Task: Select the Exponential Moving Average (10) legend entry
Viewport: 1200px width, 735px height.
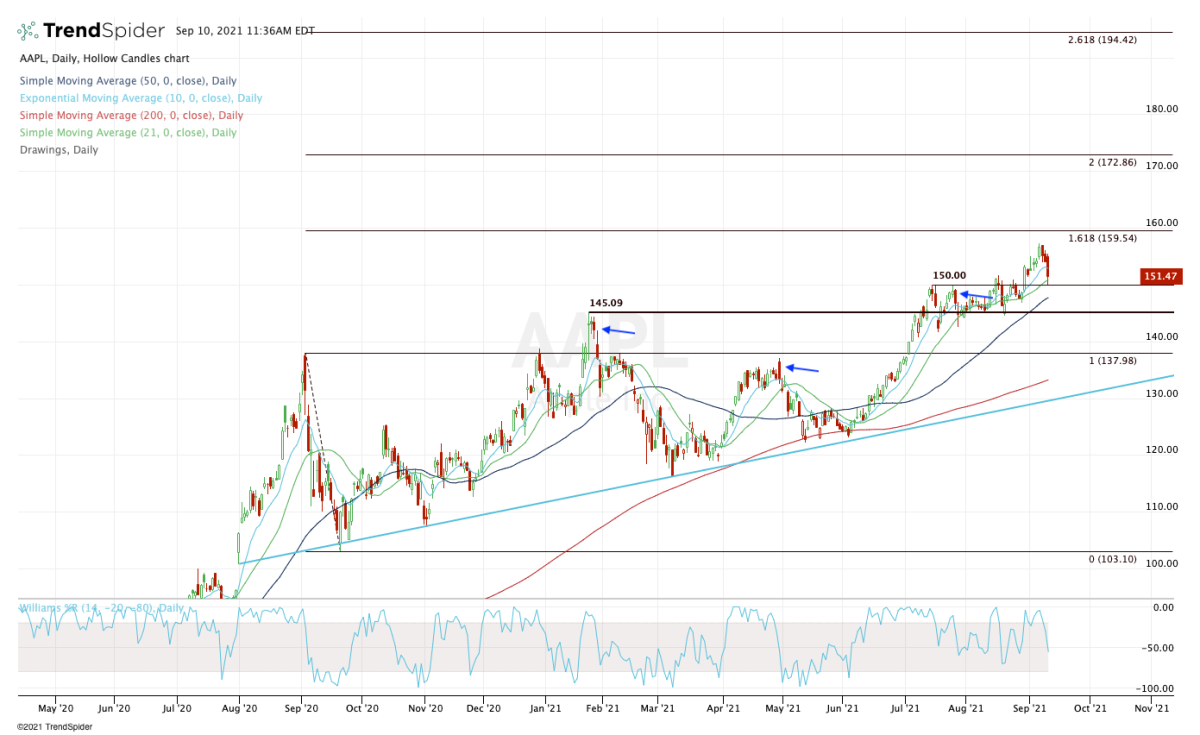Action: [x=141, y=98]
